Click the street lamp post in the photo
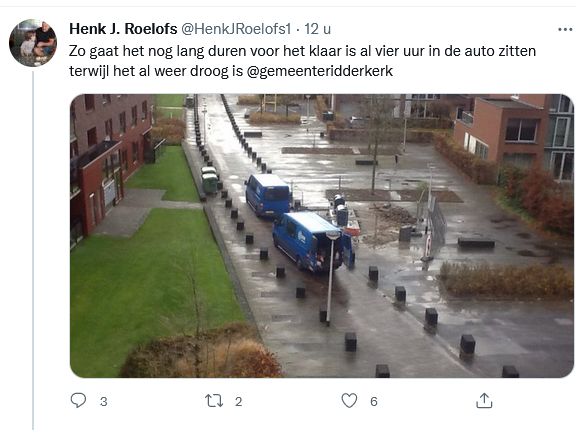Viewport: 576px width, 434px height. (x=331, y=278)
